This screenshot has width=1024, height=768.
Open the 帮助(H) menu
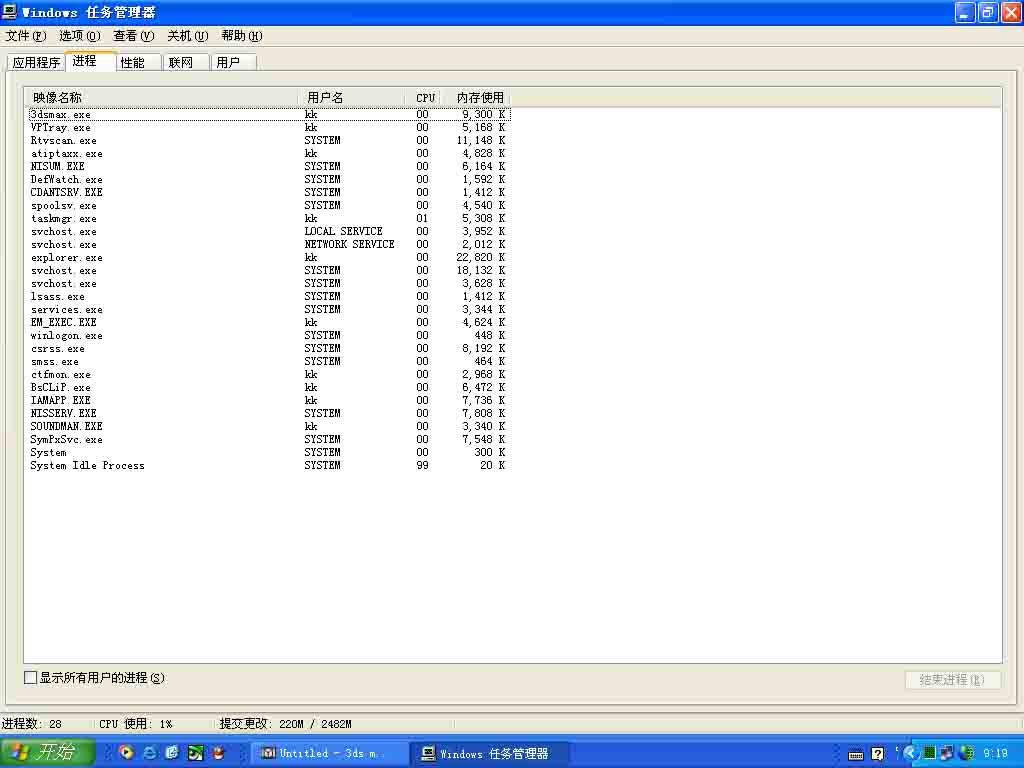pyautogui.click(x=242, y=36)
